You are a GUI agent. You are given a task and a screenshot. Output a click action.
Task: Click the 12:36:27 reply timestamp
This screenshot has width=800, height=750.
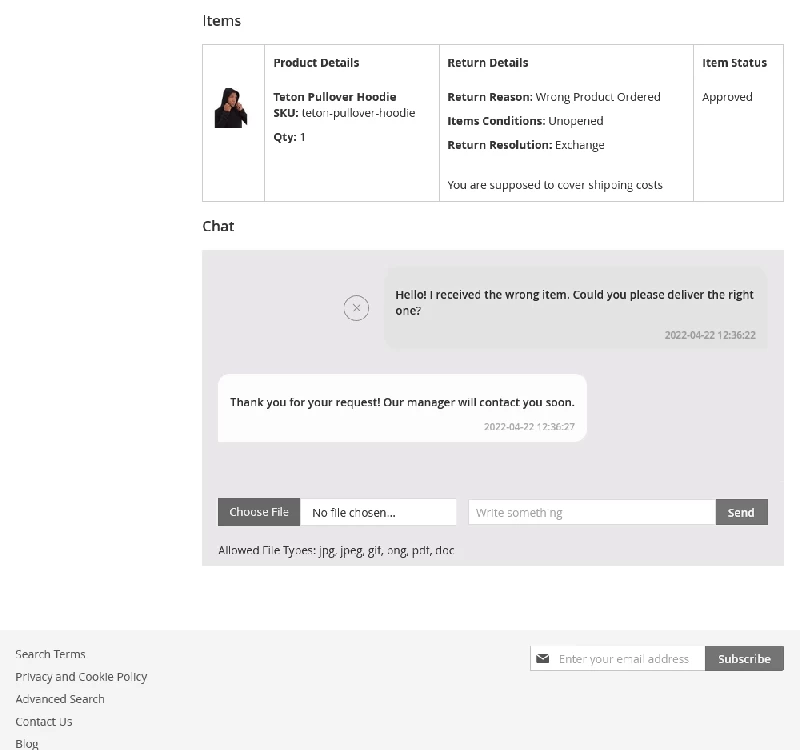(529, 427)
